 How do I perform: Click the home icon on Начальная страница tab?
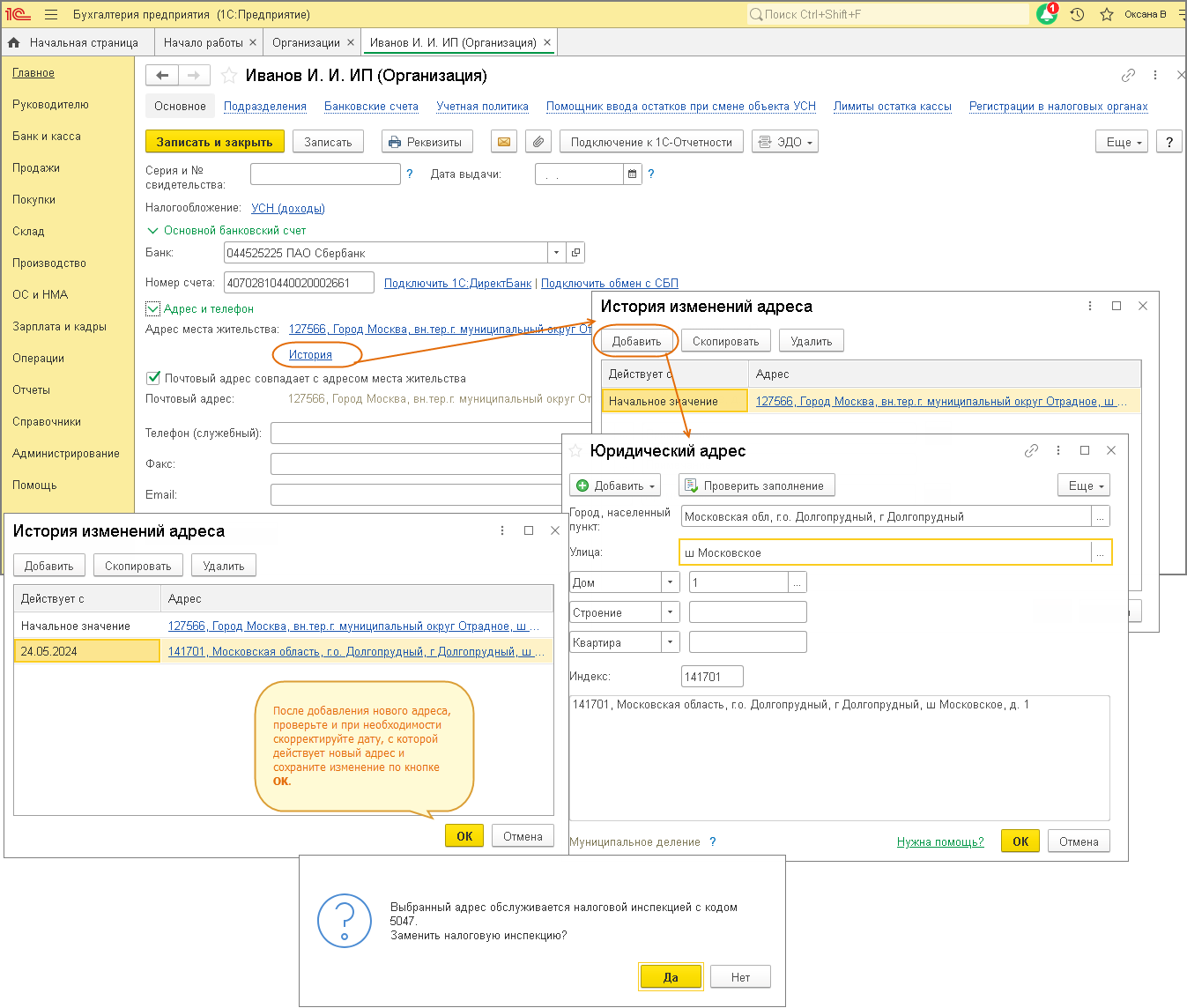[x=13, y=42]
